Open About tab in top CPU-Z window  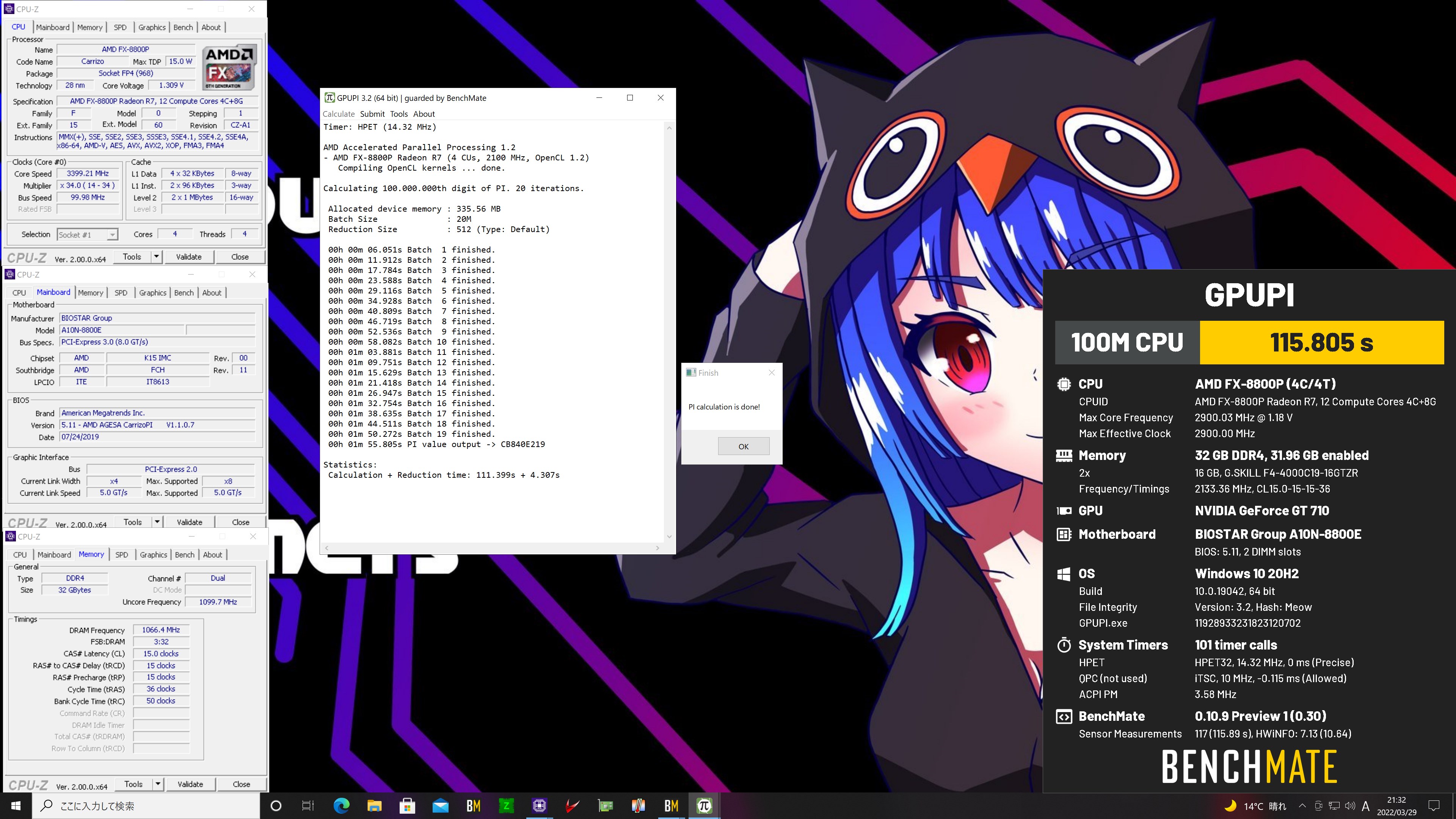point(211,27)
